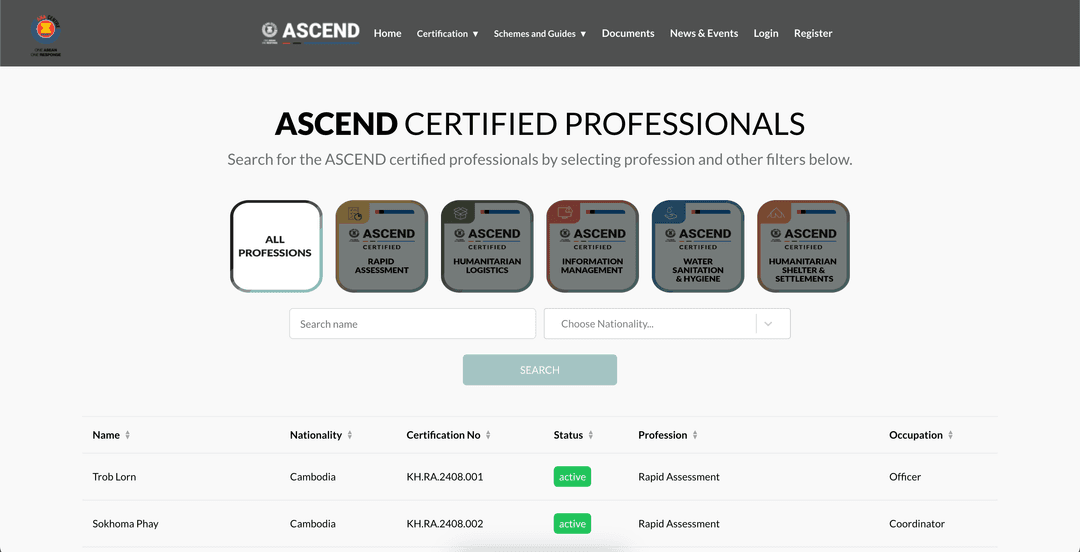Click Rapid Assessment in Sokhoma Phay's row
1080x552 pixels.
tap(679, 524)
